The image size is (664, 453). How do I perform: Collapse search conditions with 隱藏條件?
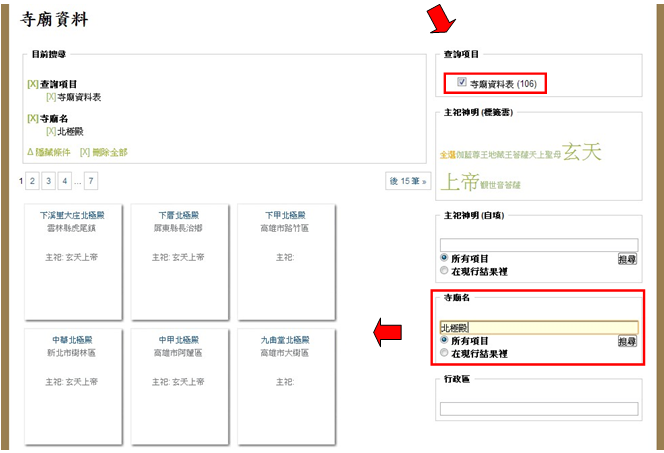tap(48, 152)
